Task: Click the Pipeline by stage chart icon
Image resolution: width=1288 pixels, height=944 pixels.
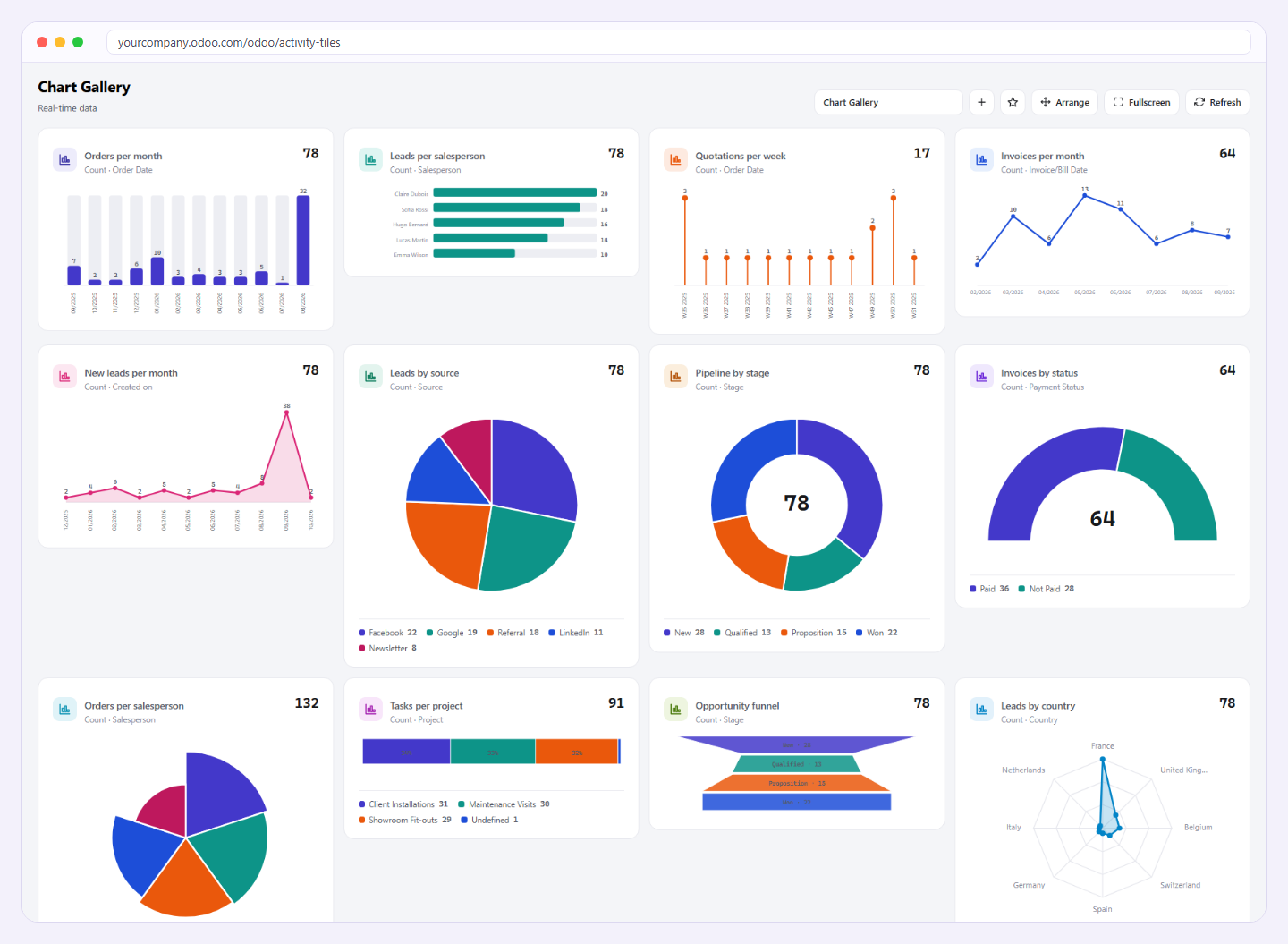Action: coord(675,377)
